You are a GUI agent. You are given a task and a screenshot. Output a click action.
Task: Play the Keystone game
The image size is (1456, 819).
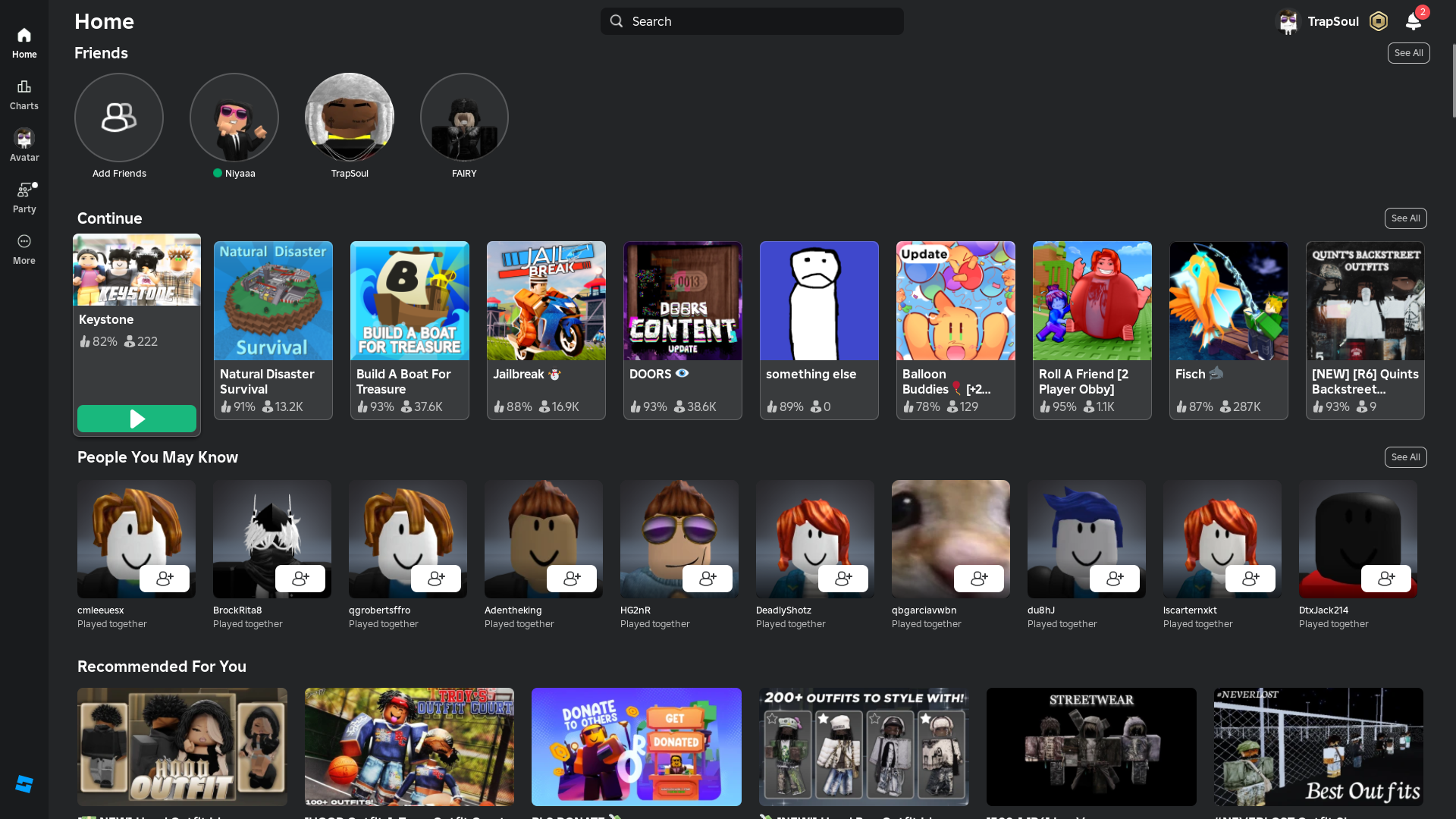click(x=136, y=419)
